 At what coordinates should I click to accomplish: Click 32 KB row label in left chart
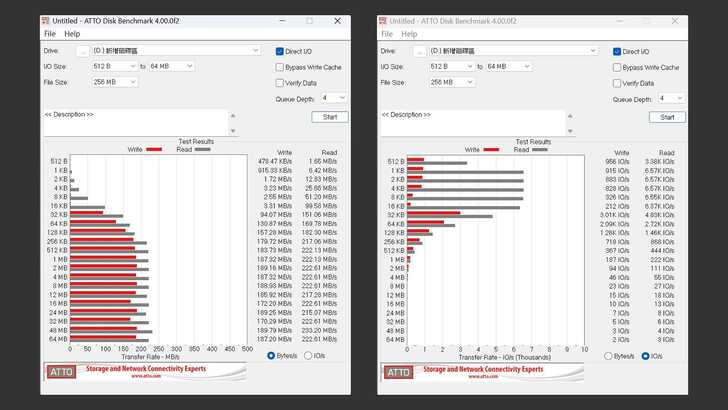click(59, 215)
